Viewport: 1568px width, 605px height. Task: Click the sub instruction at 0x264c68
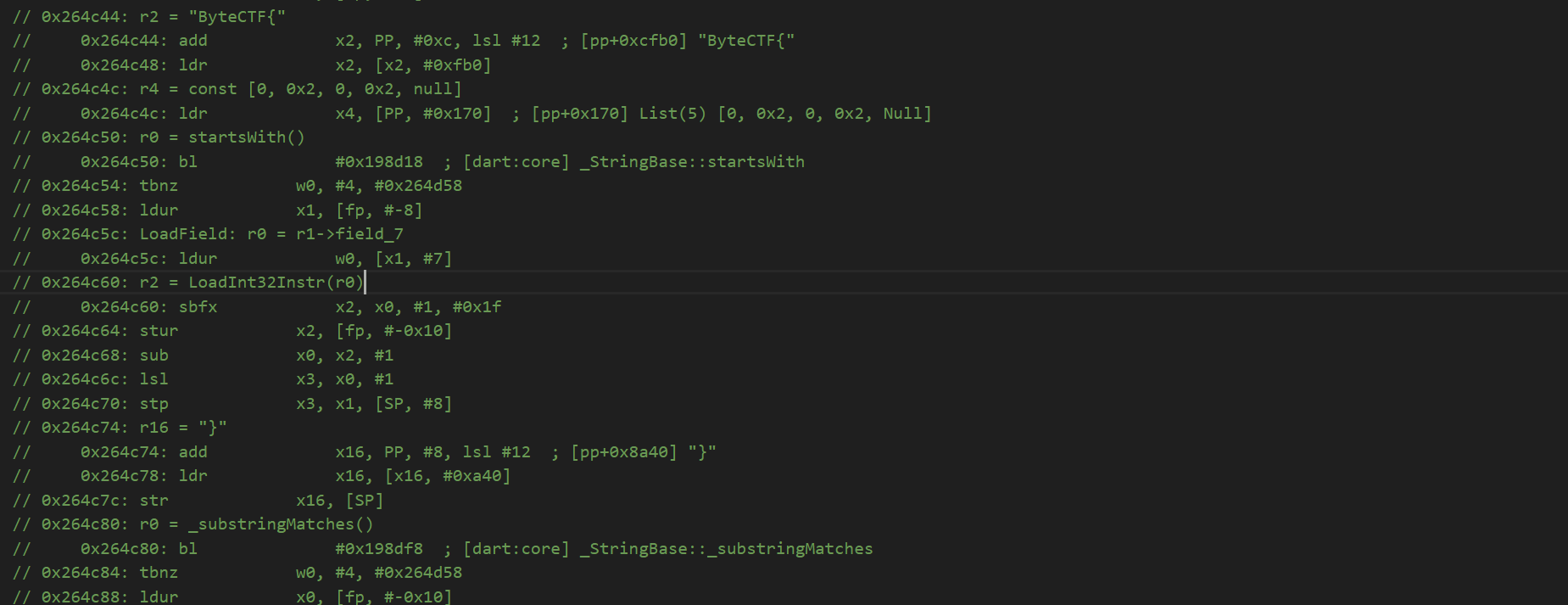(153, 356)
